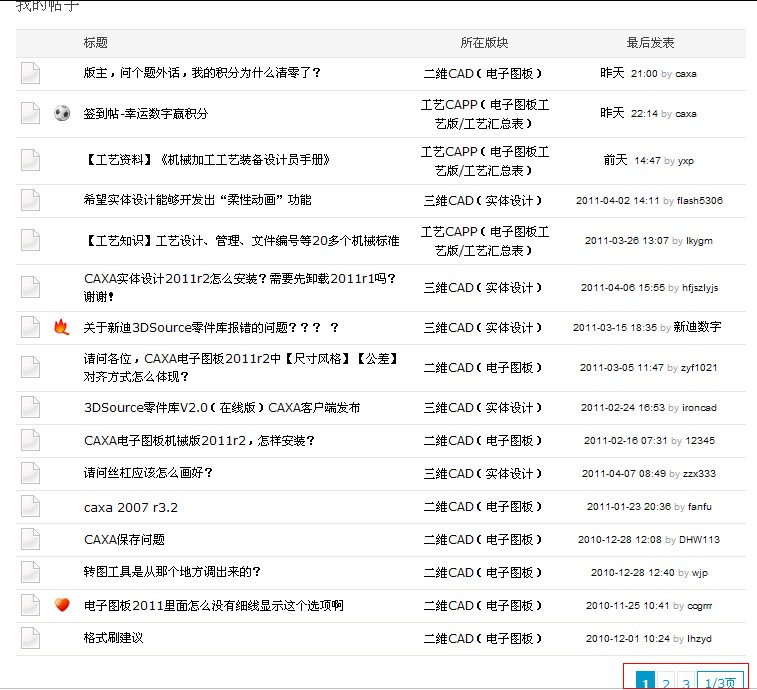The height and width of the screenshot is (690, 757).
Task: Click the document icon beside 格式刷建议 post
Action: 30,638
